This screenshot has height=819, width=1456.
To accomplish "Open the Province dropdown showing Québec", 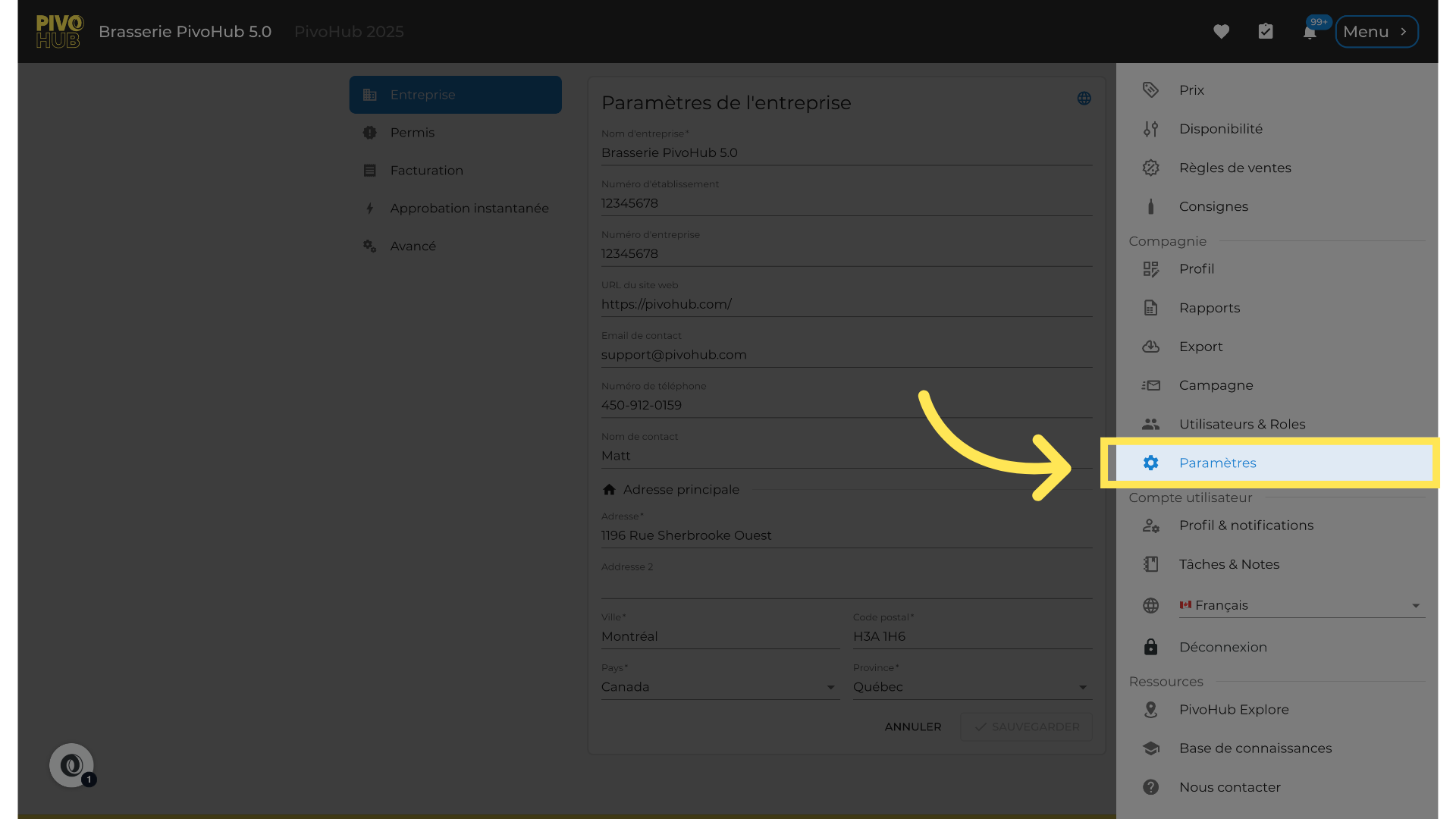I will [x=971, y=687].
